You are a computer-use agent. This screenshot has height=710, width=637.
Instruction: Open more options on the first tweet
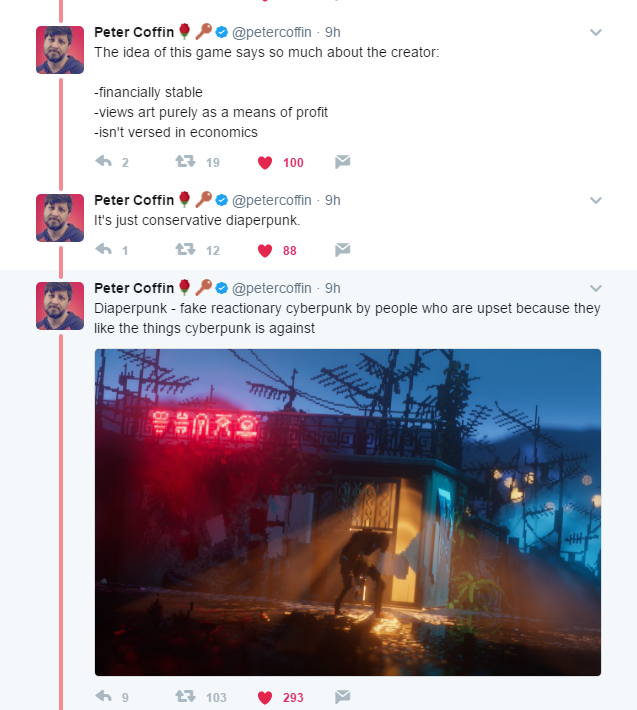coord(596,32)
